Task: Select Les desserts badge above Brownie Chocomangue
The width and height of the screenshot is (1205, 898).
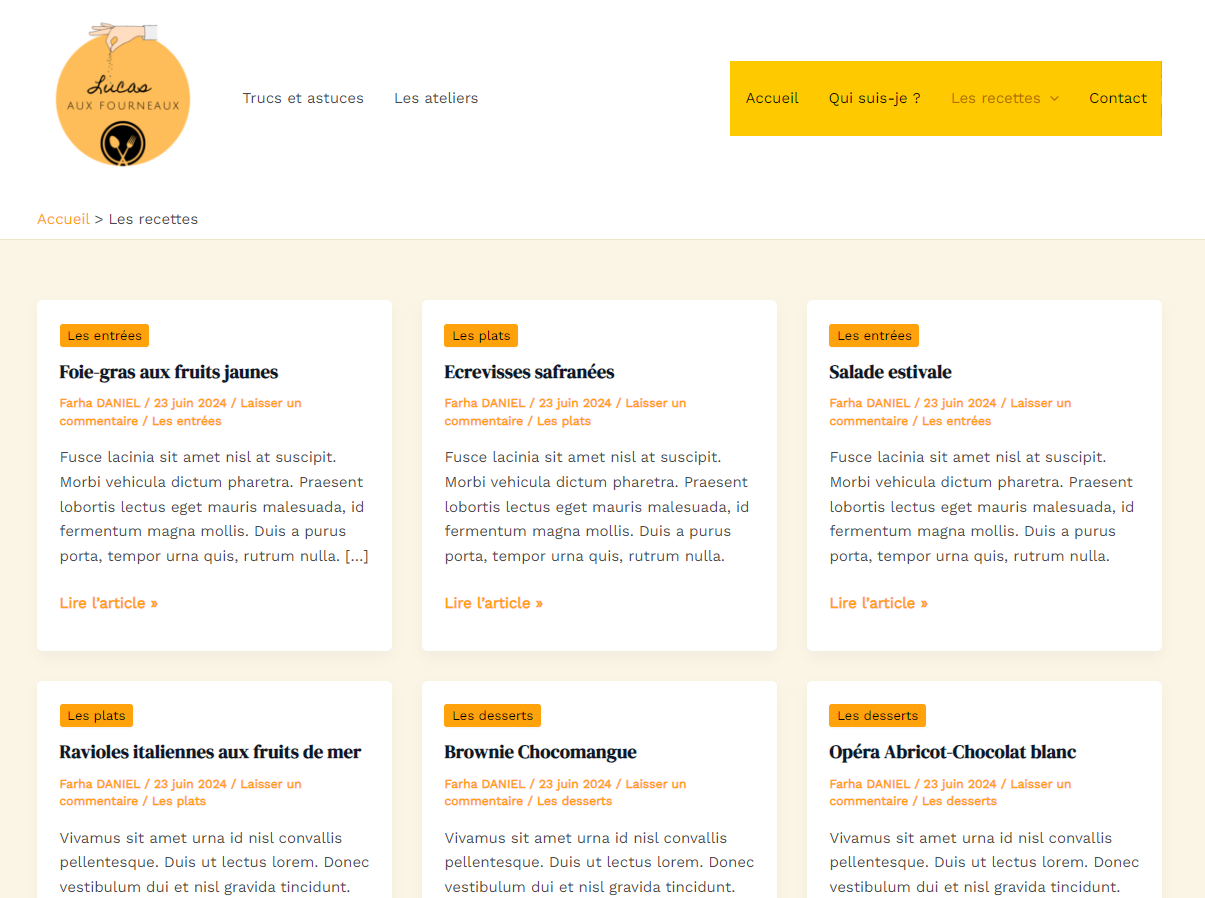Action: (492, 716)
